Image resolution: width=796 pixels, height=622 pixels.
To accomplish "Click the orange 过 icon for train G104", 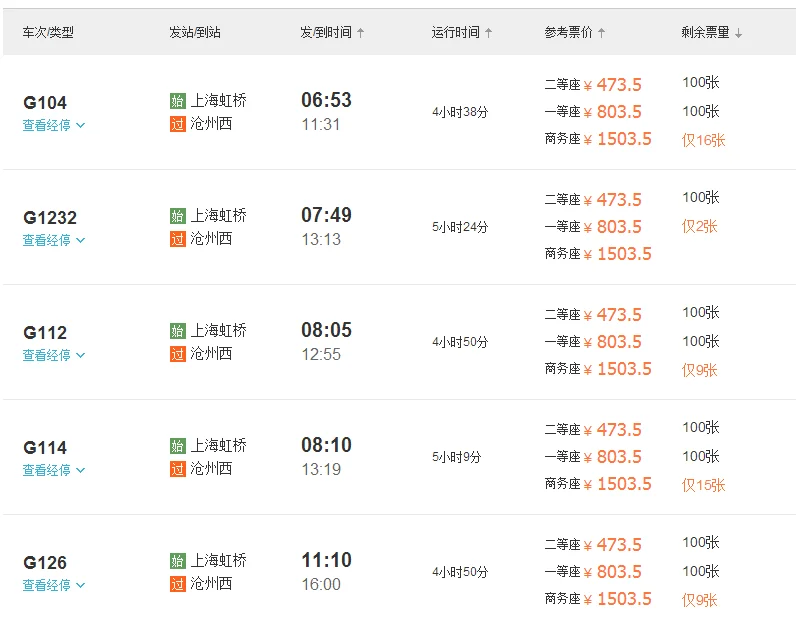I will [x=177, y=124].
